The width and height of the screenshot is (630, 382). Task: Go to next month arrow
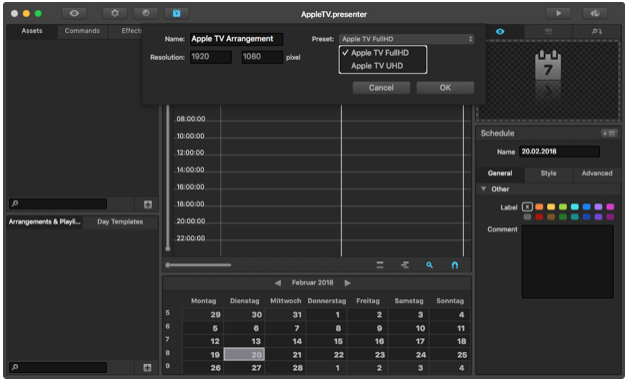tap(348, 283)
